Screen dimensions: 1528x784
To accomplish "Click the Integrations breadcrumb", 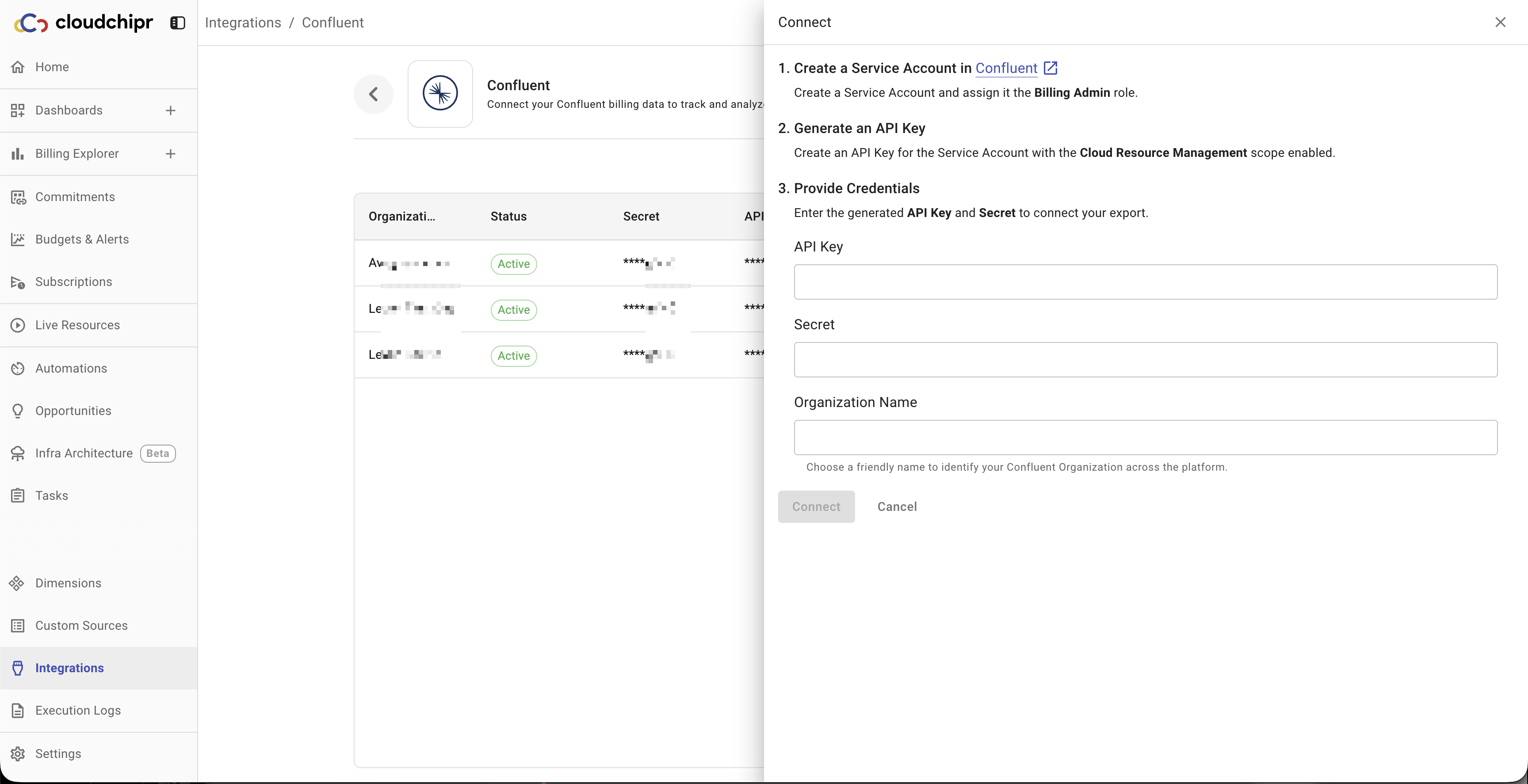I will (243, 23).
